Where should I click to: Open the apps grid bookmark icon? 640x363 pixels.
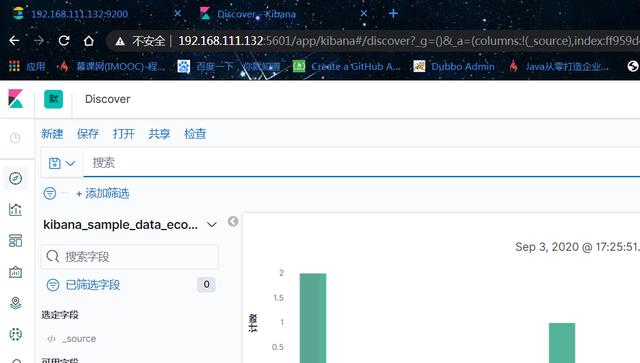point(14,66)
